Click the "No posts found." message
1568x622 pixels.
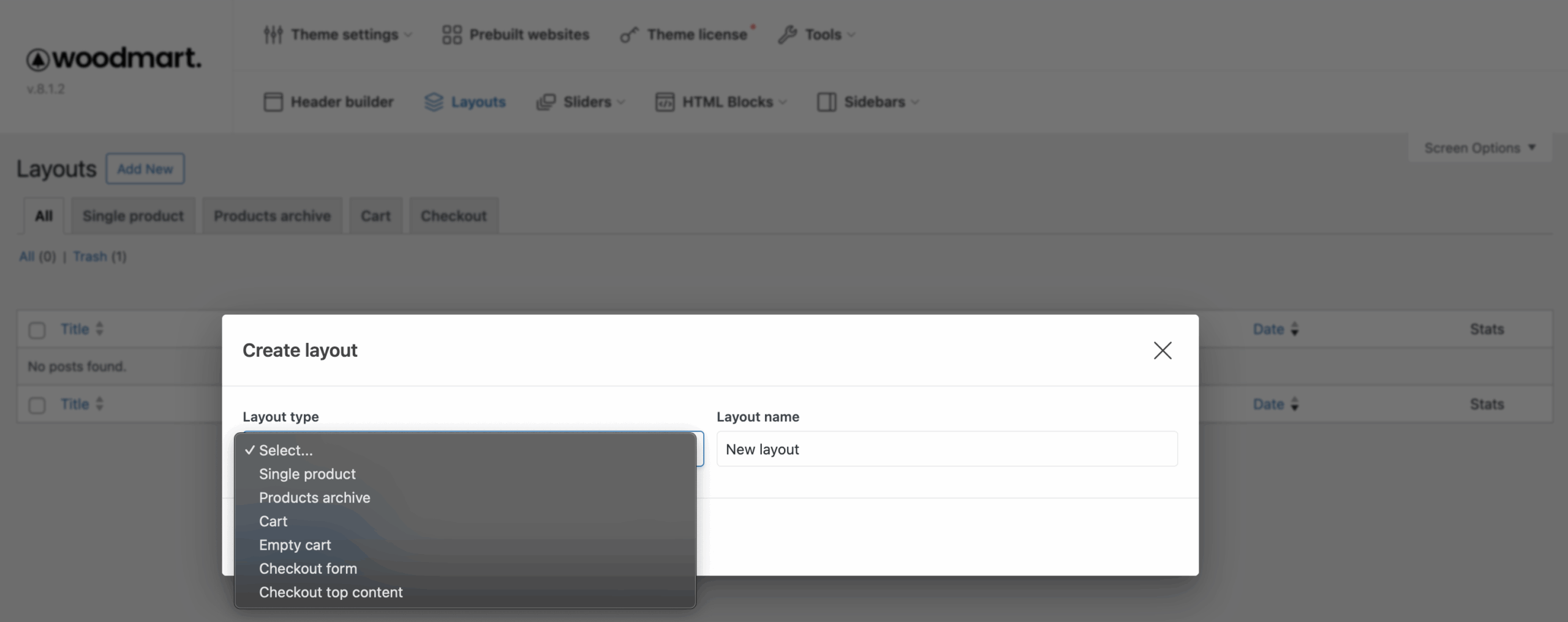[77, 367]
